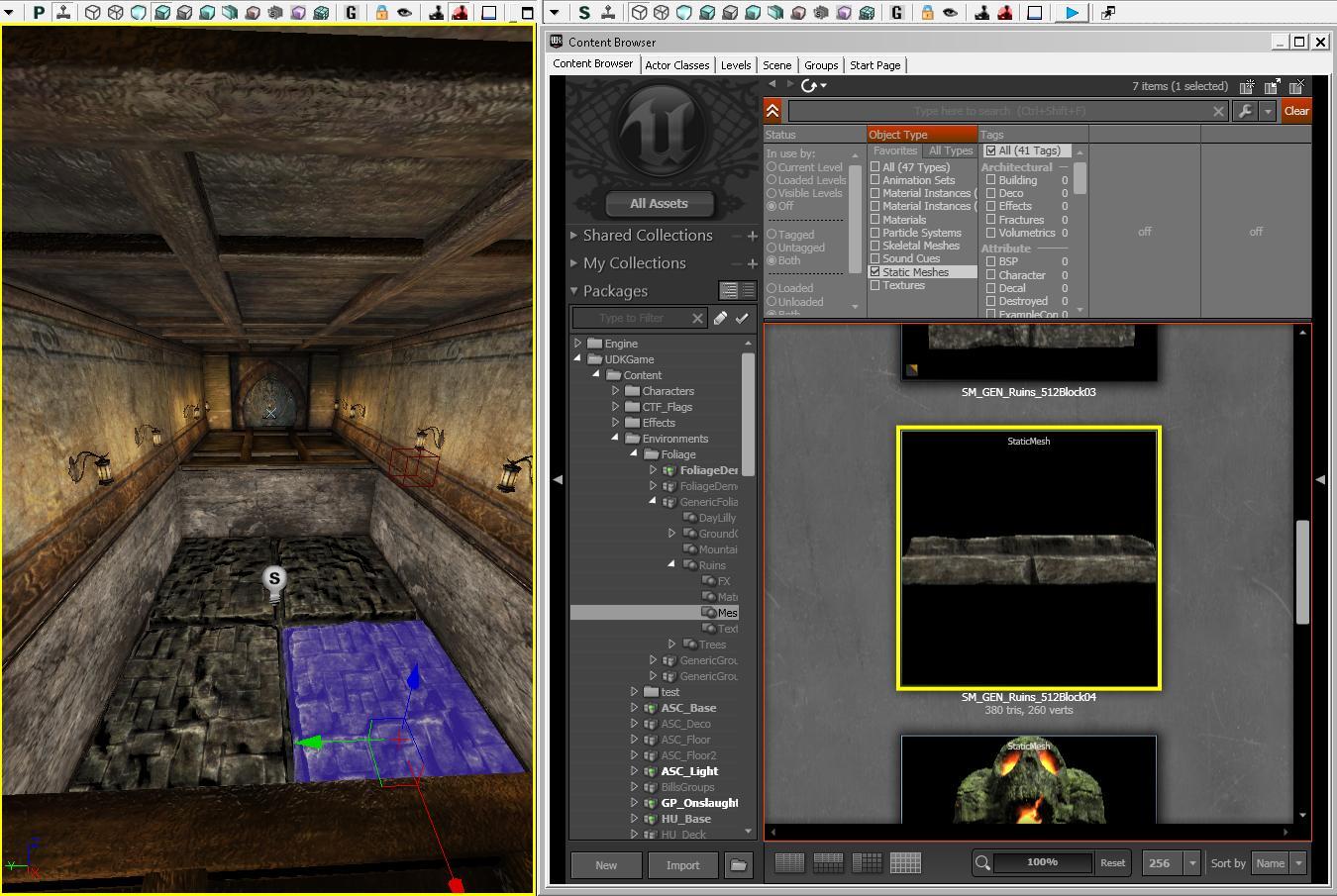Reset the thumbnail zoom
The width and height of the screenshot is (1337, 896).
[1112, 862]
